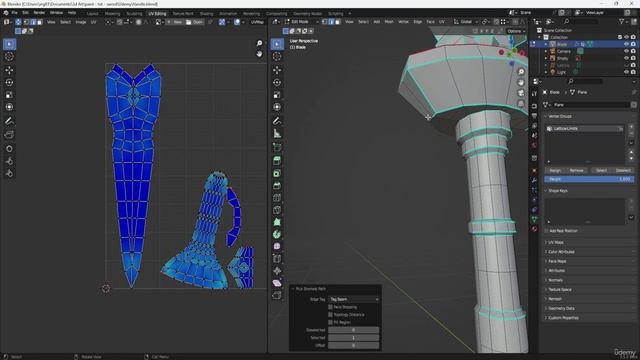This screenshot has height=360, width=640.
Task: Select the Spin tool
Action: (x=277, y=234)
